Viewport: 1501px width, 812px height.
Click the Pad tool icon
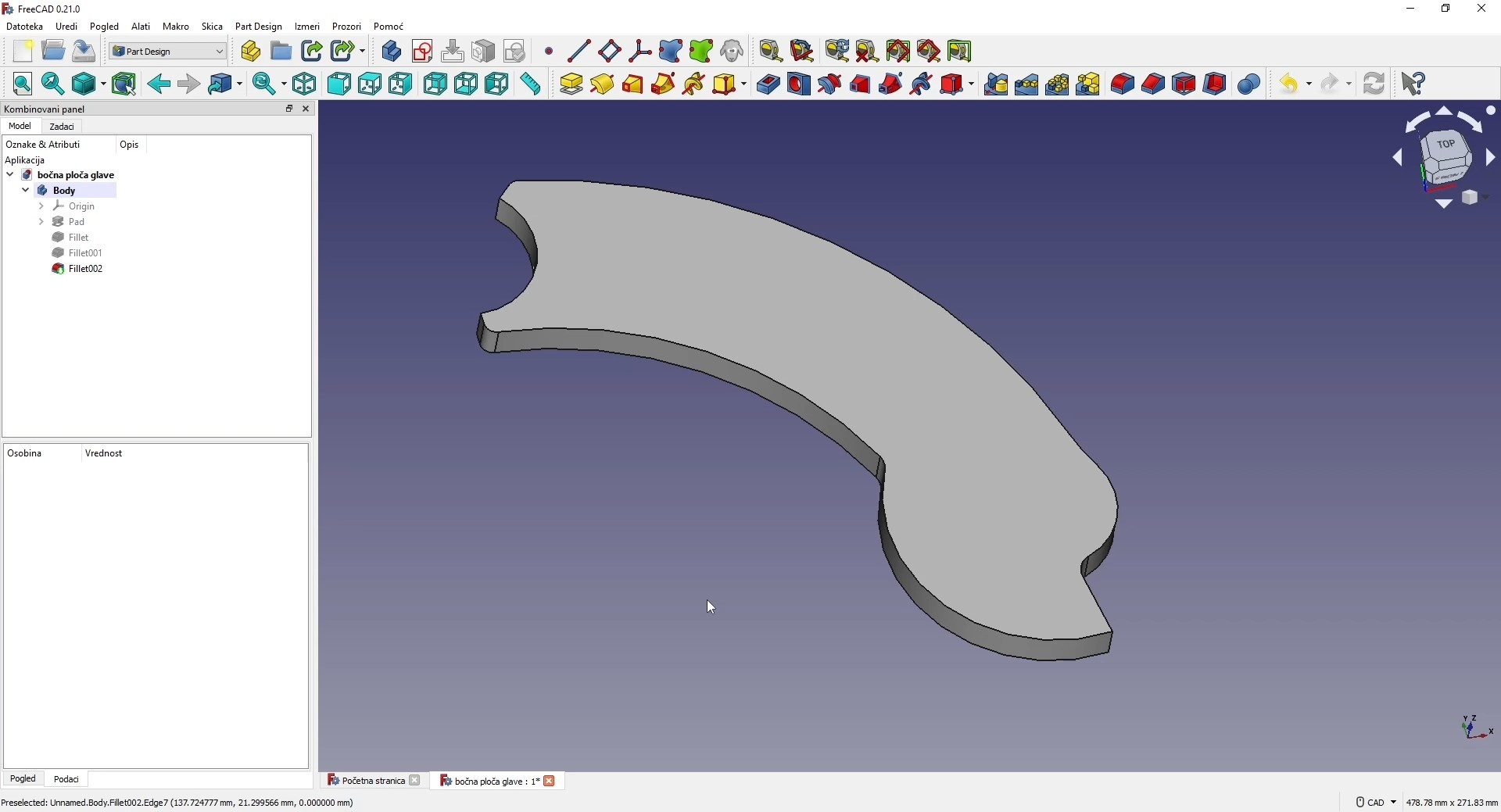[x=571, y=84]
